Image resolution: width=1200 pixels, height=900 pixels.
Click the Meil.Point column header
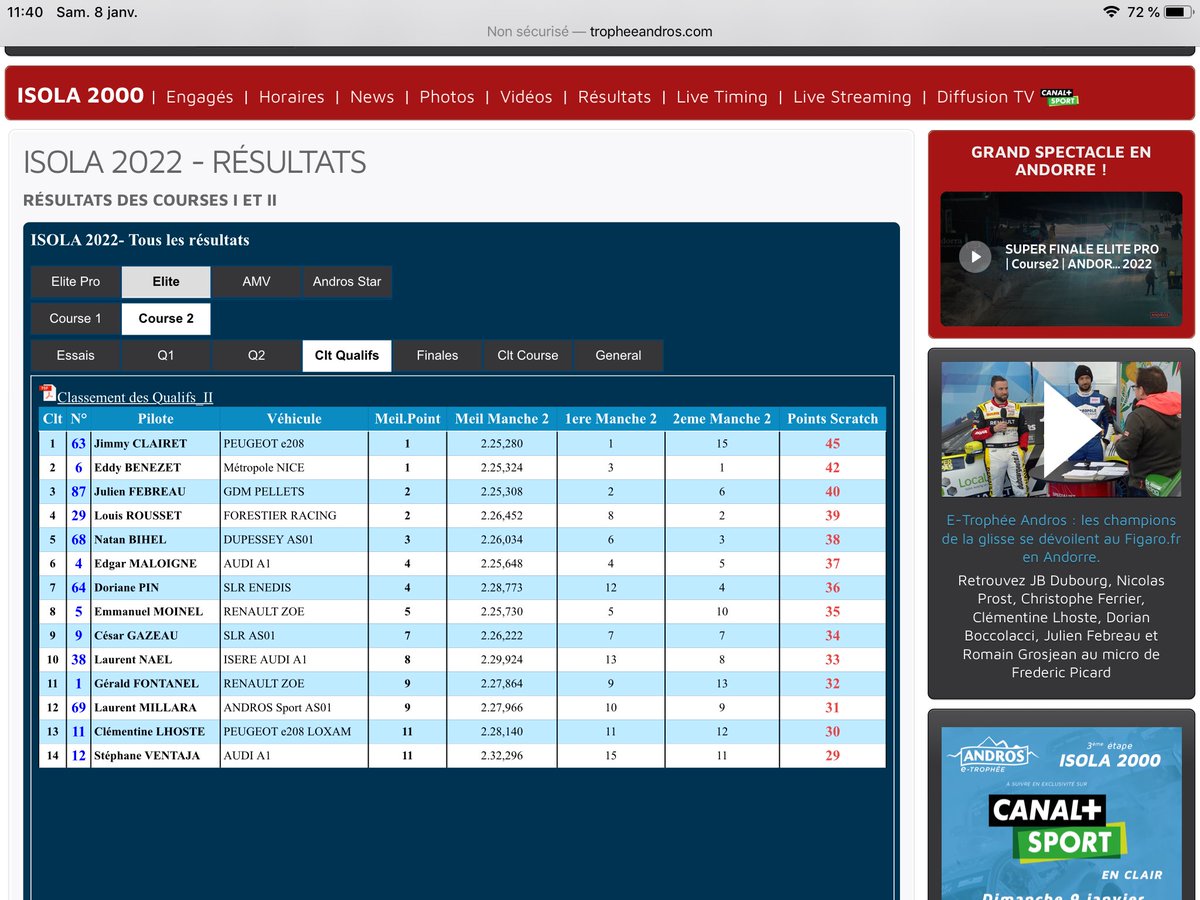click(x=407, y=419)
